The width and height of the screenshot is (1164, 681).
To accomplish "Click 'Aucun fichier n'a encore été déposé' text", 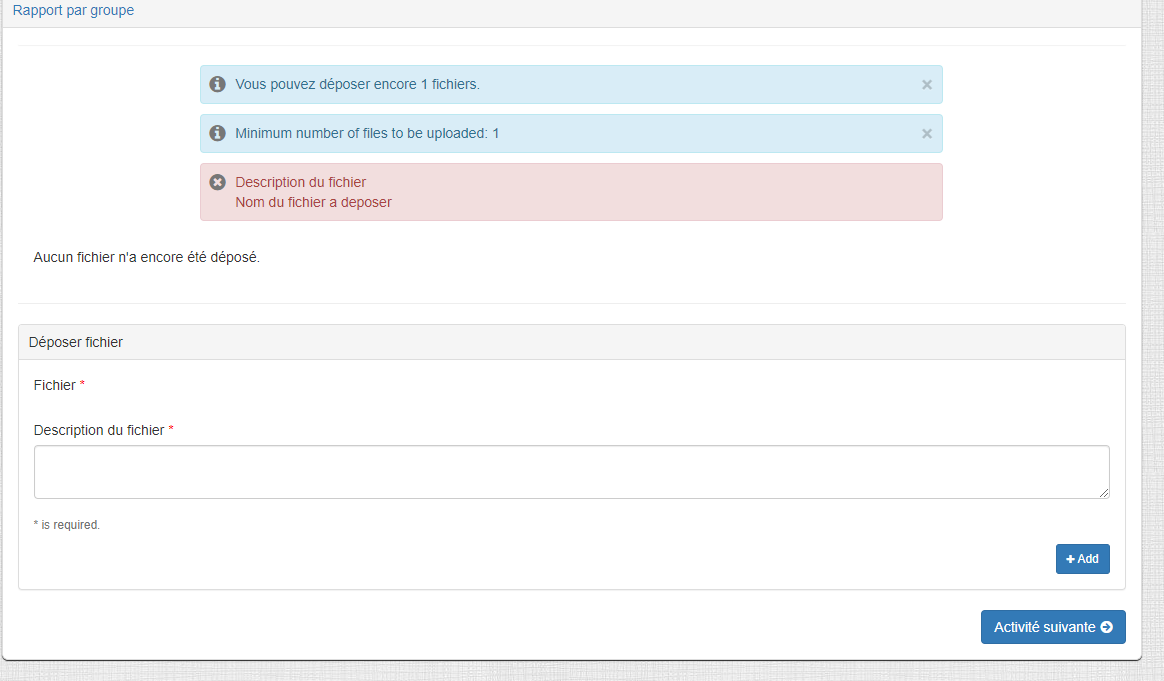I will [x=146, y=257].
